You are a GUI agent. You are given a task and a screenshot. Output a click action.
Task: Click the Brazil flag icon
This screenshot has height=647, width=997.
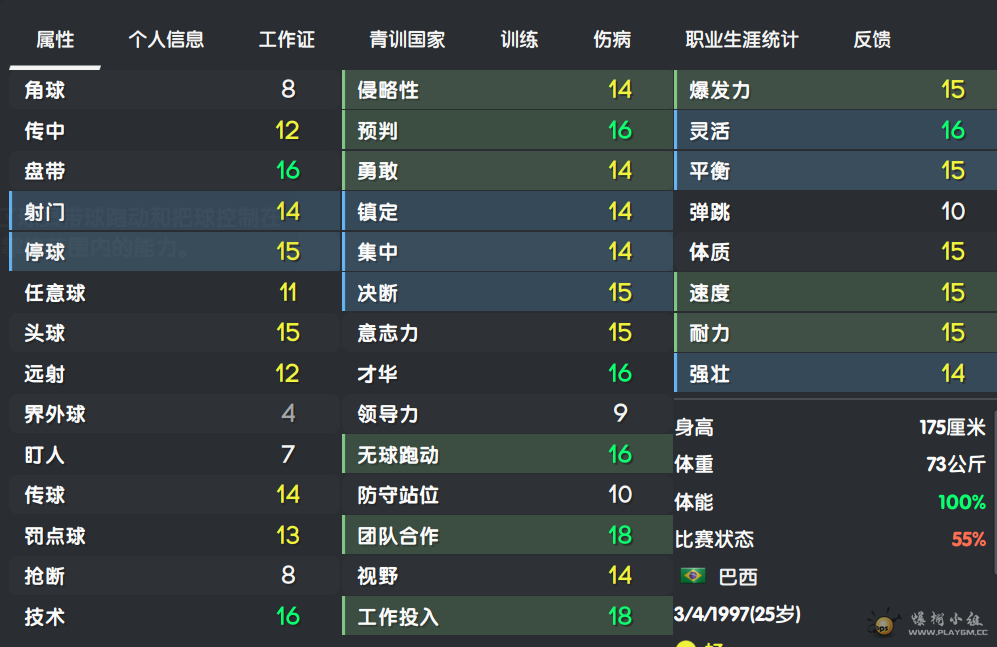[x=692, y=576]
